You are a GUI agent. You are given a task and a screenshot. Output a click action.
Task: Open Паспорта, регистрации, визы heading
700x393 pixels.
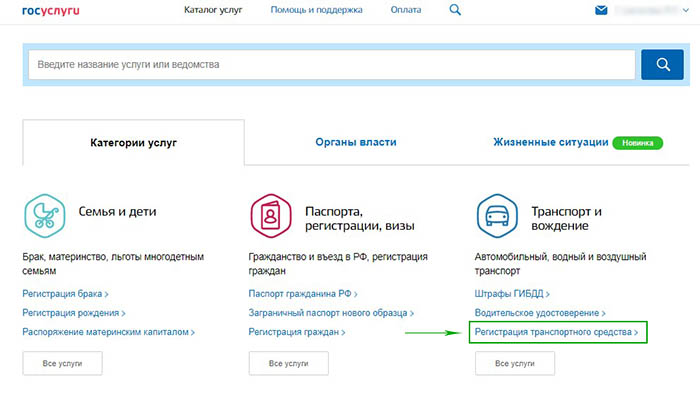click(360, 218)
